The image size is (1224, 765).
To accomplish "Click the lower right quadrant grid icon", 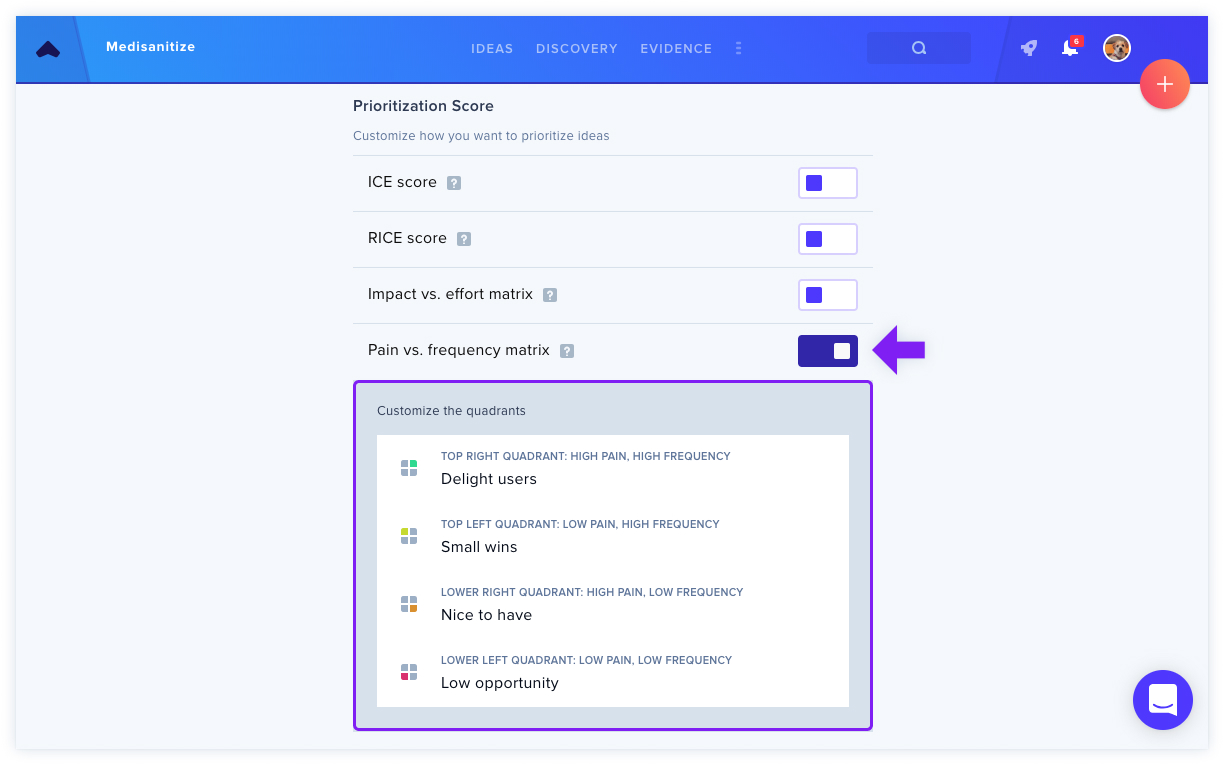I will pyautogui.click(x=409, y=604).
